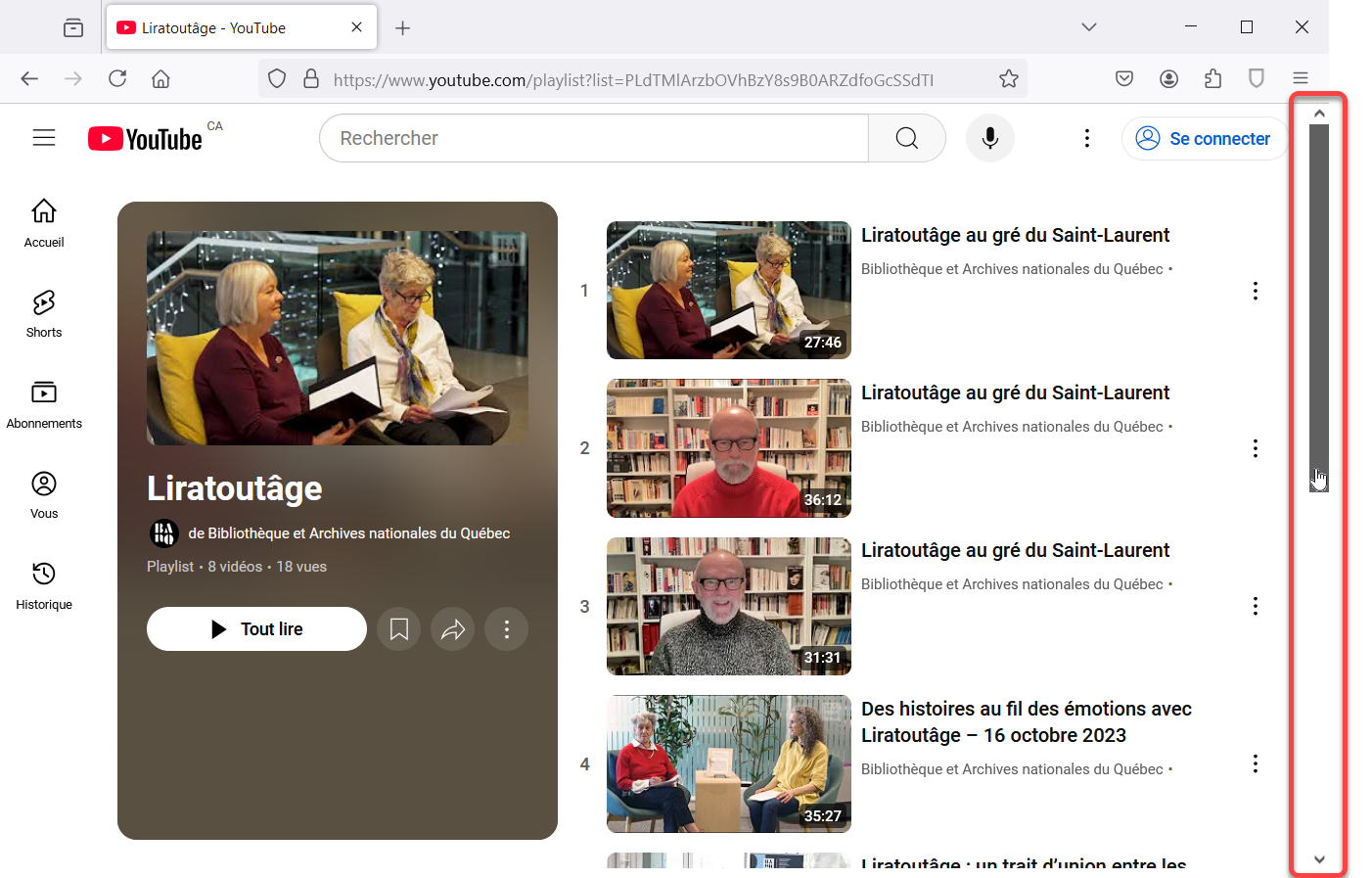Open Firefox View recent browsing icon

click(x=73, y=27)
